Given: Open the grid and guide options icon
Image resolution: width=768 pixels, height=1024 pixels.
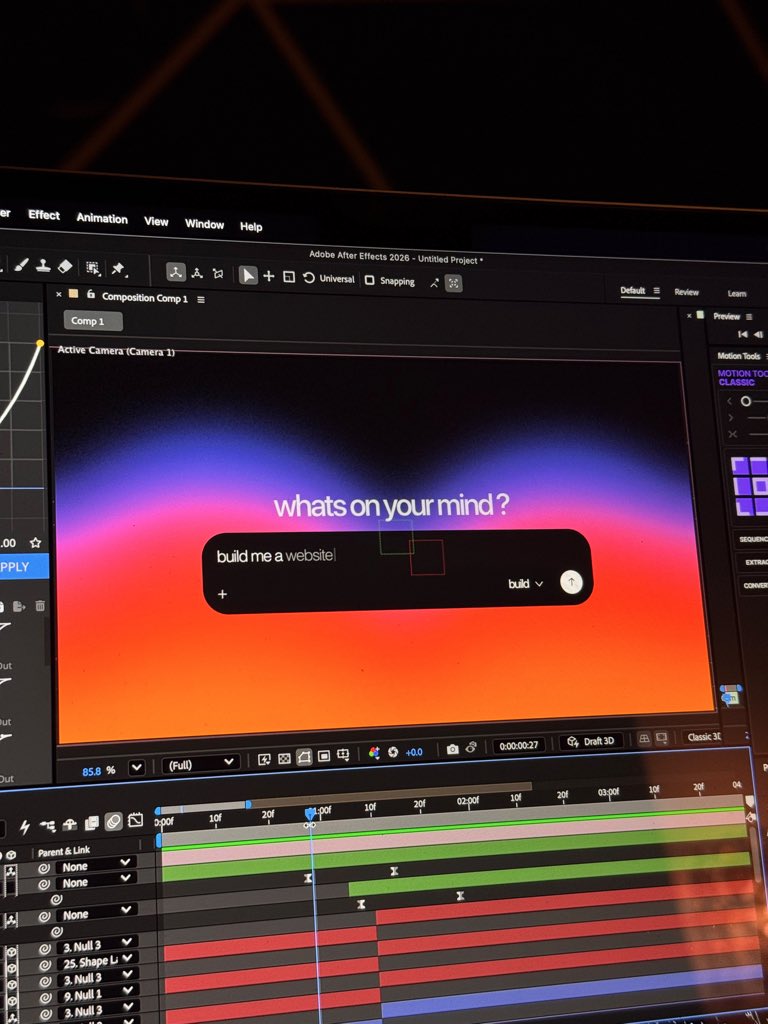Looking at the screenshot, I should click(343, 755).
